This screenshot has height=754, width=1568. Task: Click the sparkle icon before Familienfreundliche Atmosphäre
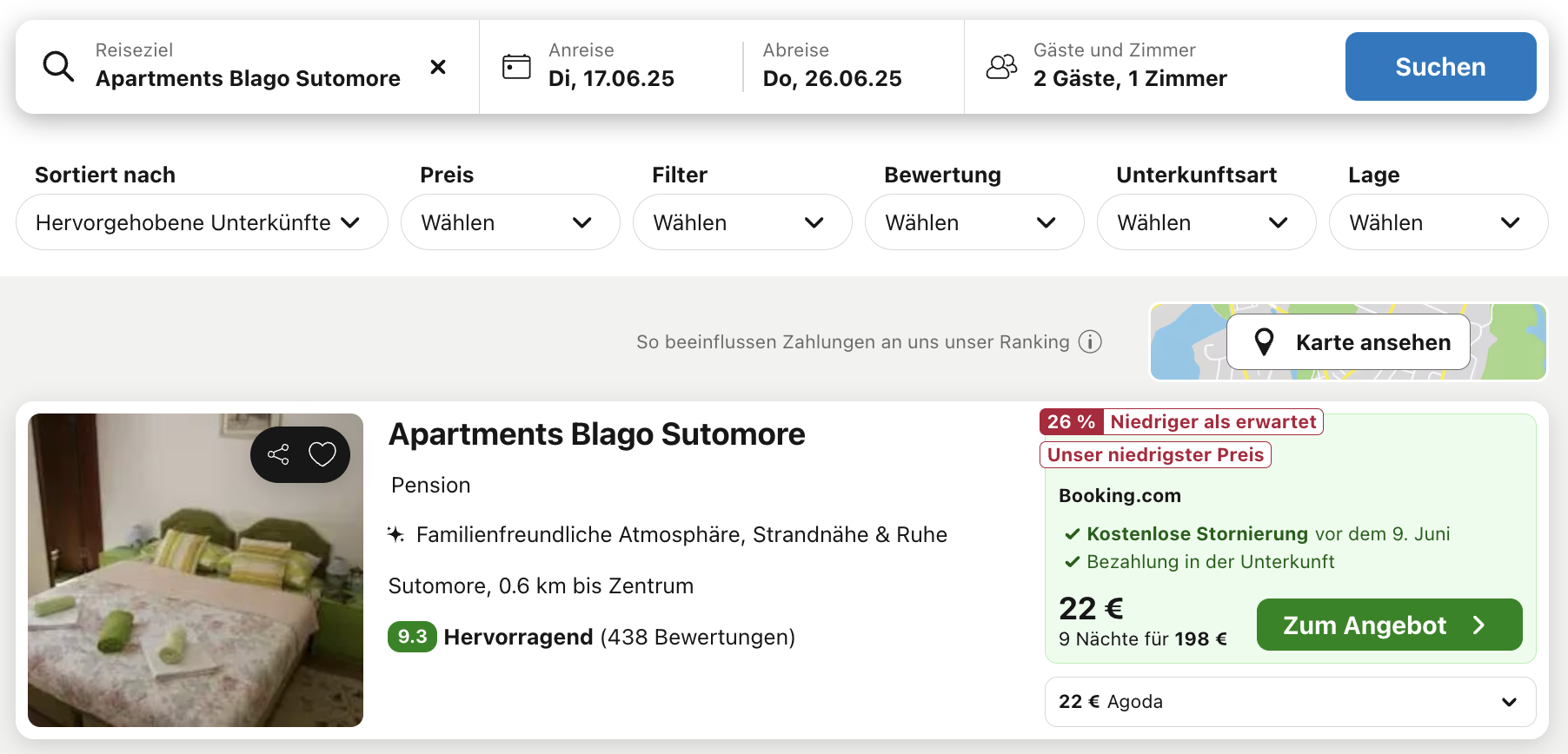point(395,534)
